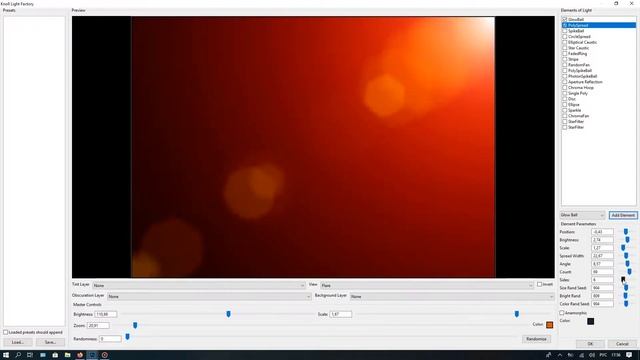The width and height of the screenshot is (640, 360).
Task: Check 'Loaded presets should append'
Action: point(6,332)
